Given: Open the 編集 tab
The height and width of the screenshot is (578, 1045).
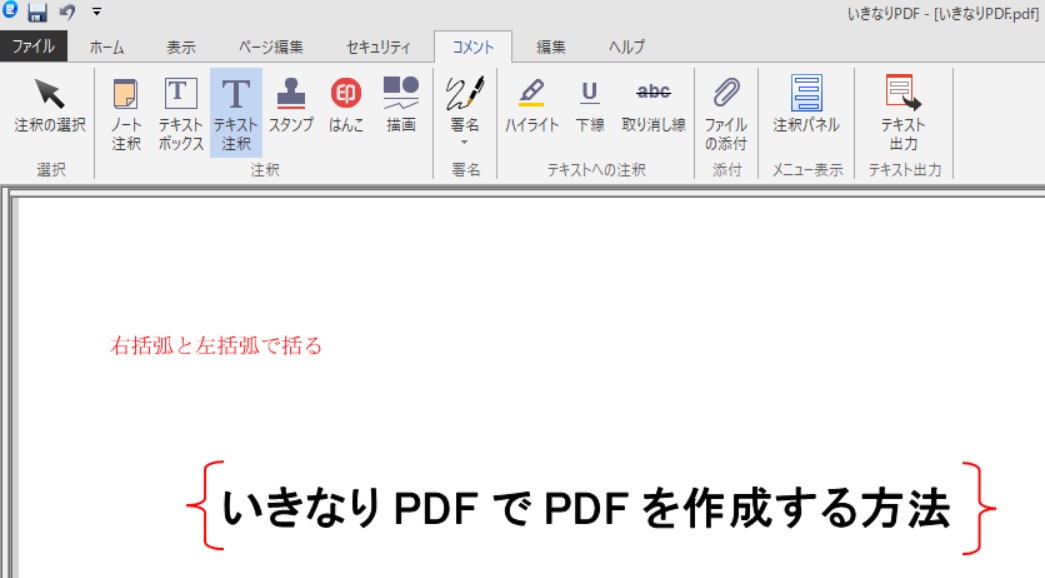Looking at the screenshot, I should click(550, 47).
